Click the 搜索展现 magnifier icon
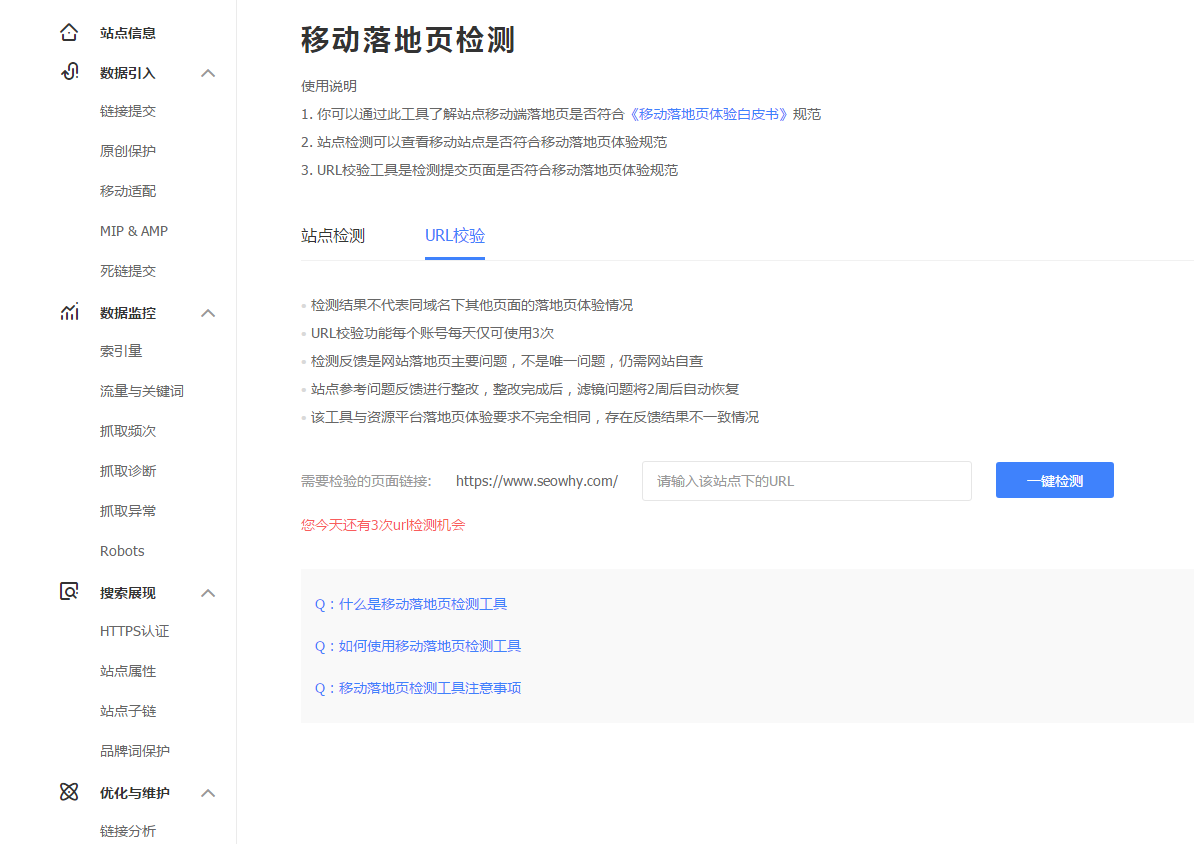 point(68,592)
